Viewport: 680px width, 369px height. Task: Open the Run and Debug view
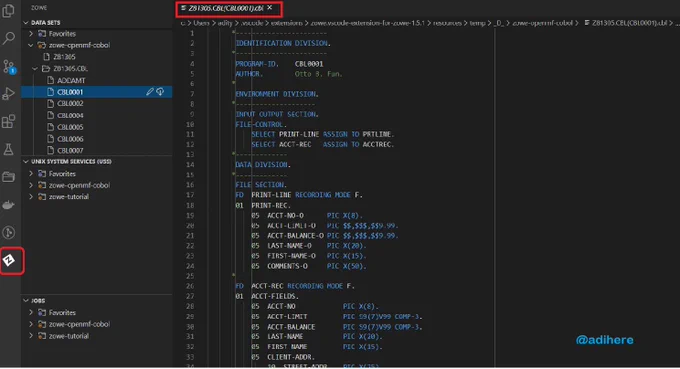pos(8,94)
